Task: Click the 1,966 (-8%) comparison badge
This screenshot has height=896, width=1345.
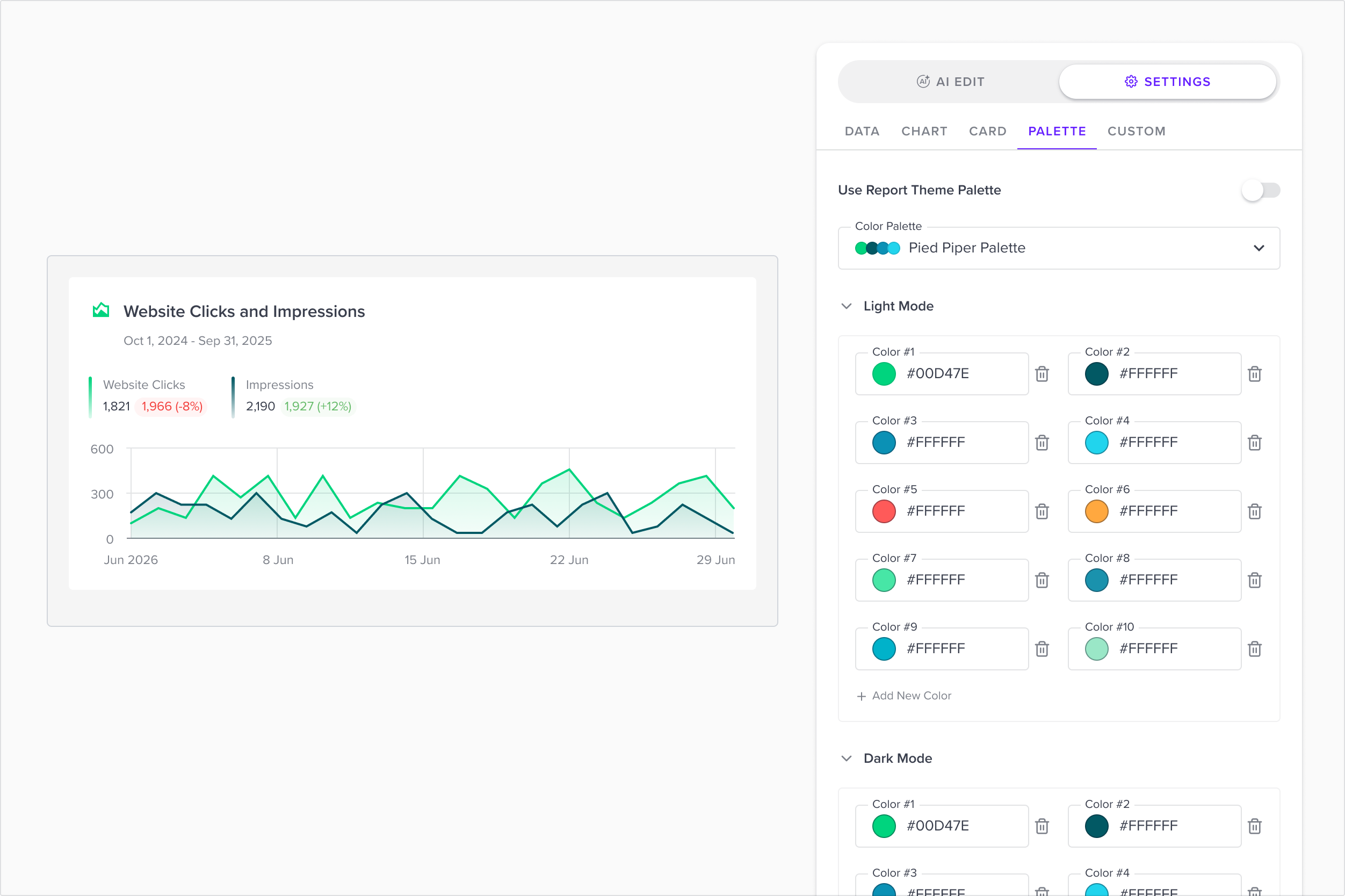Action: pos(172,406)
